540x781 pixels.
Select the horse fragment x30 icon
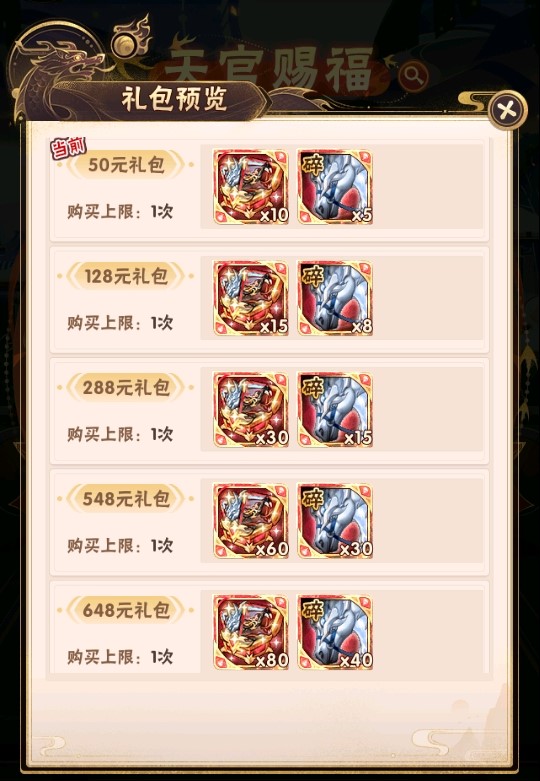[335, 521]
